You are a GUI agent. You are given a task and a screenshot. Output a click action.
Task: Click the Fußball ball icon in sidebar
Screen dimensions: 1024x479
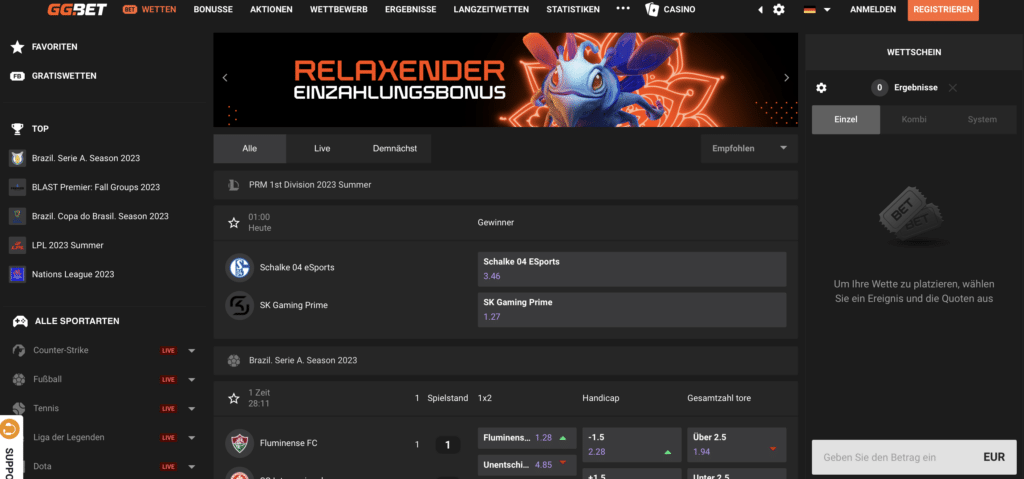[x=19, y=379]
